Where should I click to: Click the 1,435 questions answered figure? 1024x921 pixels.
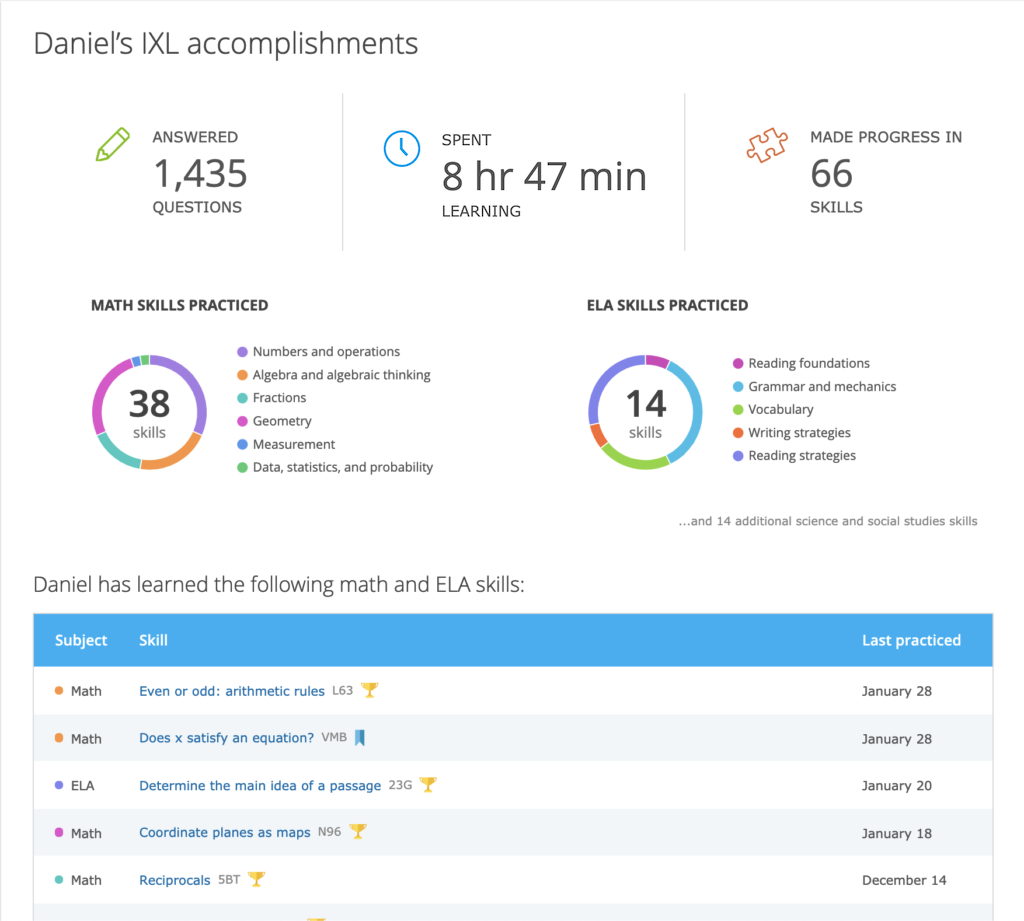[x=200, y=174]
